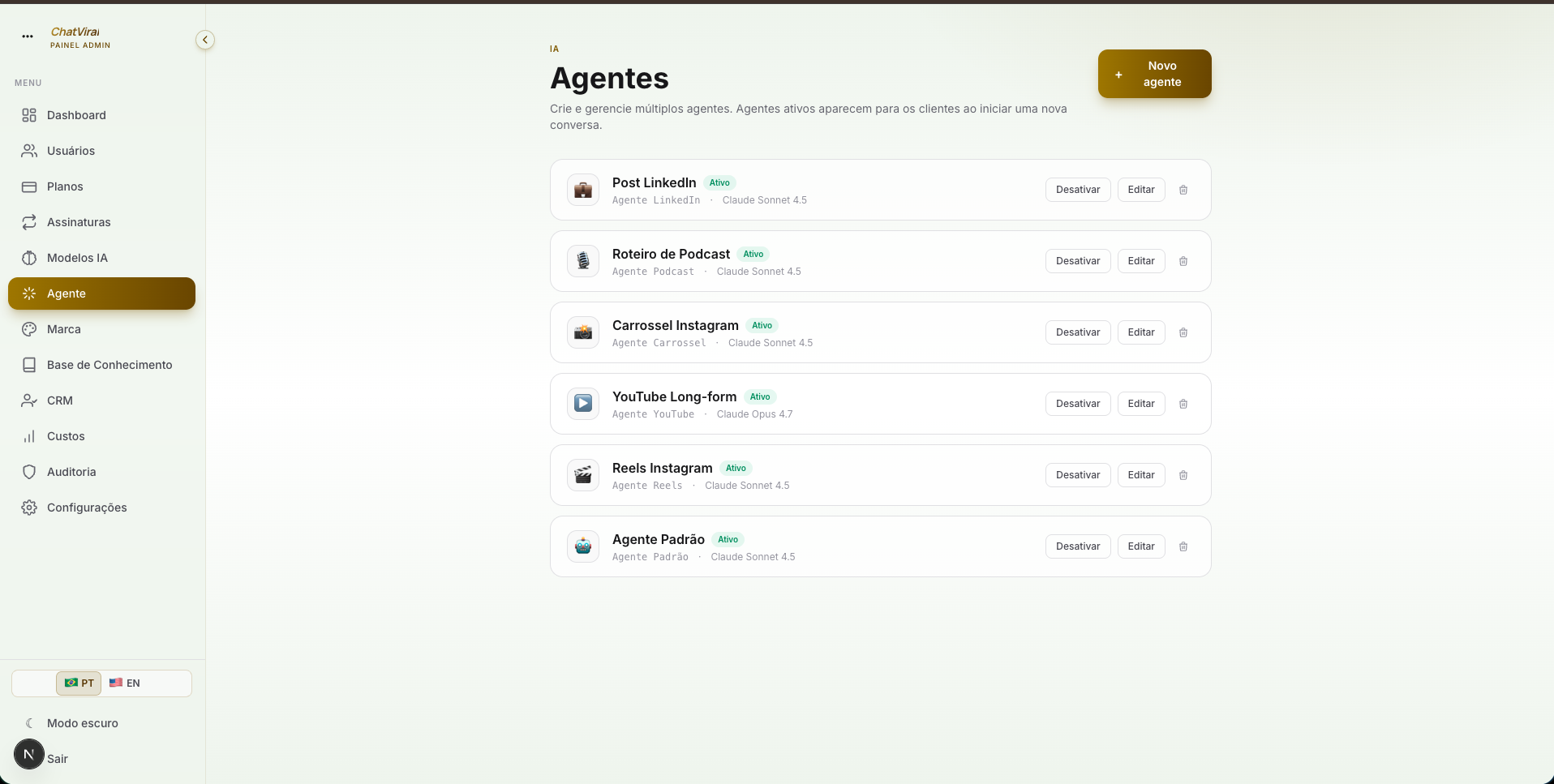Edit the Carrossel Instagram agent
The height and width of the screenshot is (784, 1554).
(1141, 332)
